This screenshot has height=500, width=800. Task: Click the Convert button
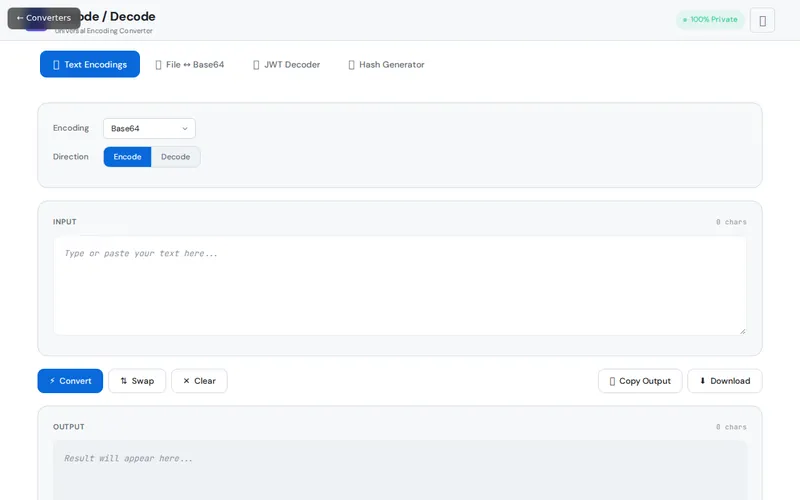[70, 381]
